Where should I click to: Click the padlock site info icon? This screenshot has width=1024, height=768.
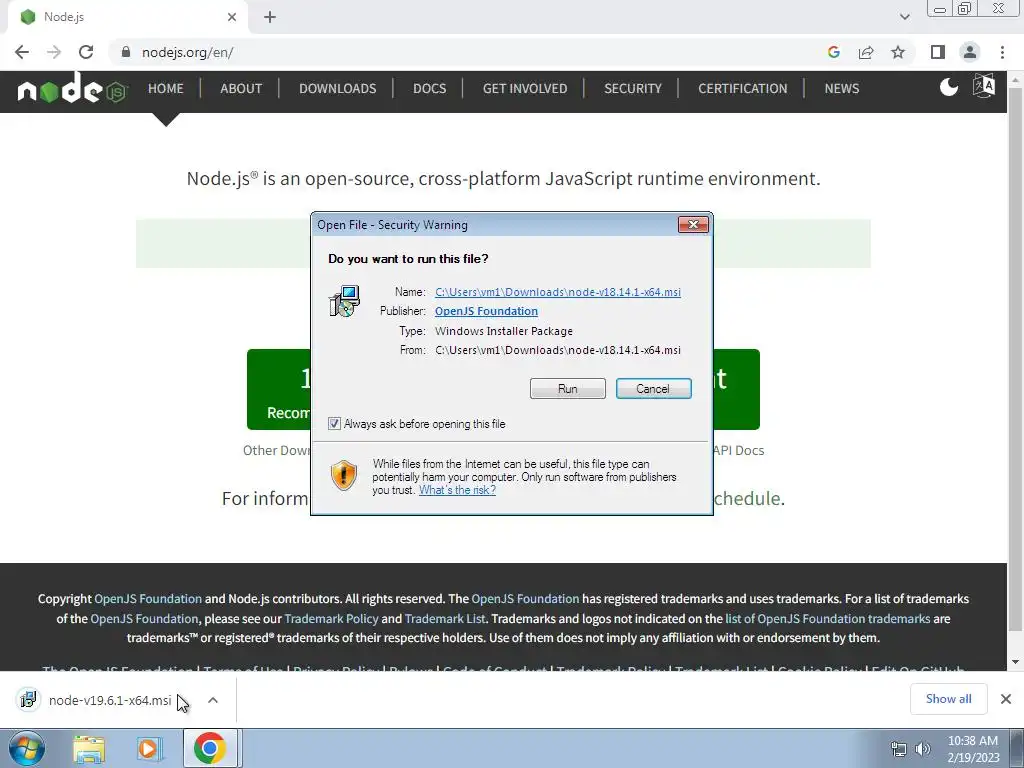click(126, 52)
